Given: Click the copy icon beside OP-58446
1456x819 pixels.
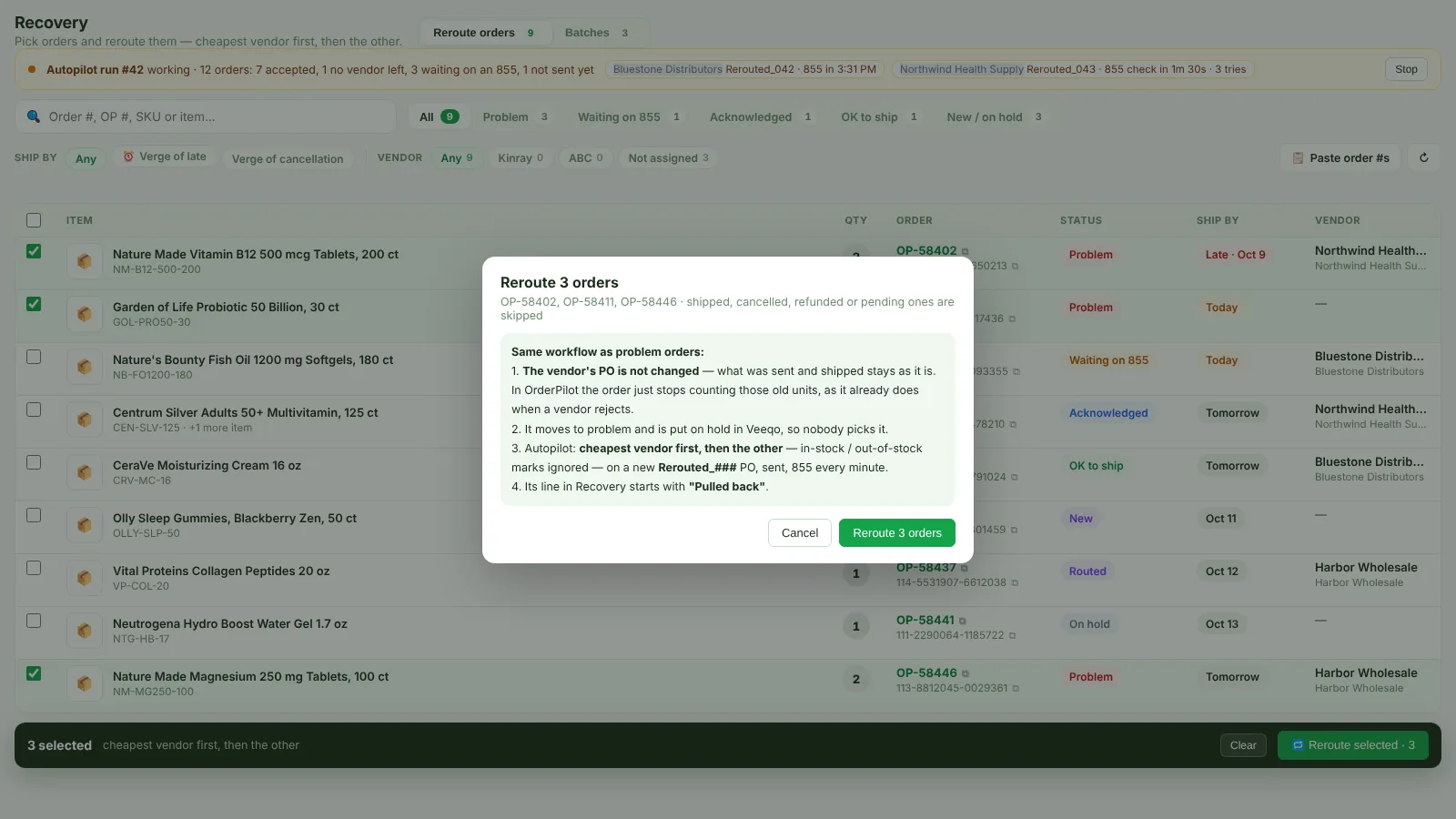Looking at the screenshot, I should coord(966,673).
